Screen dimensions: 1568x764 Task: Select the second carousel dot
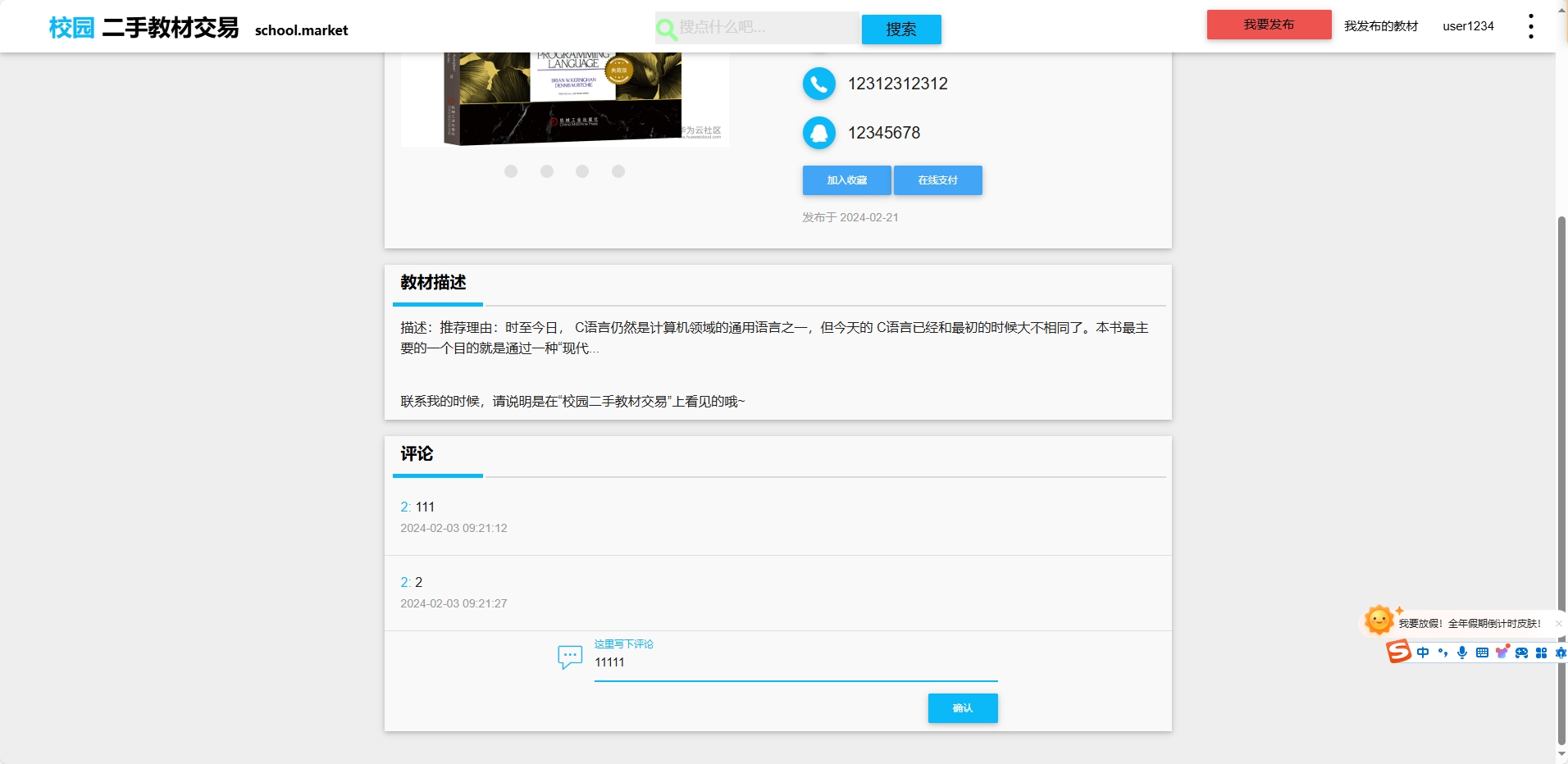pyautogui.click(x=547, y=171)
